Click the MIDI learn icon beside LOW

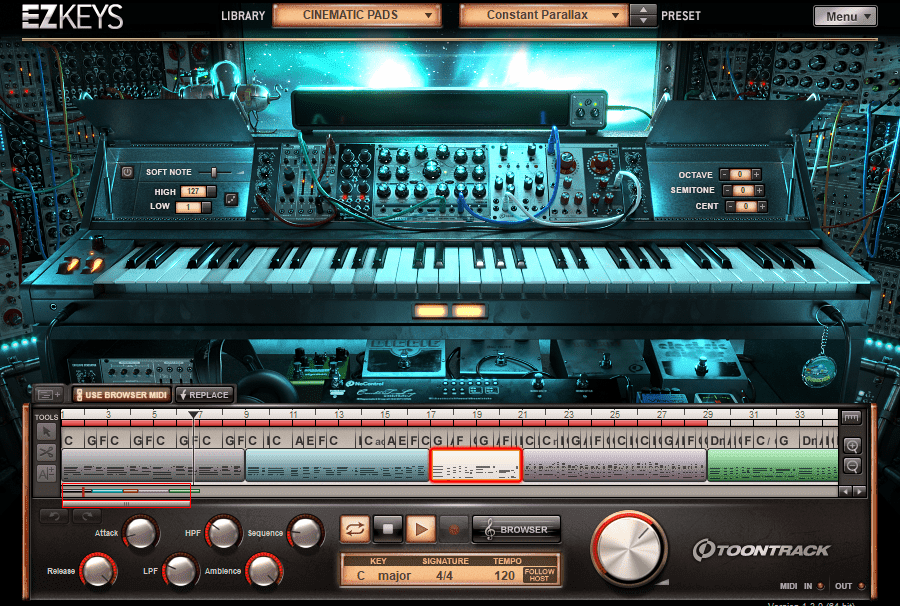tap(231, 199)
